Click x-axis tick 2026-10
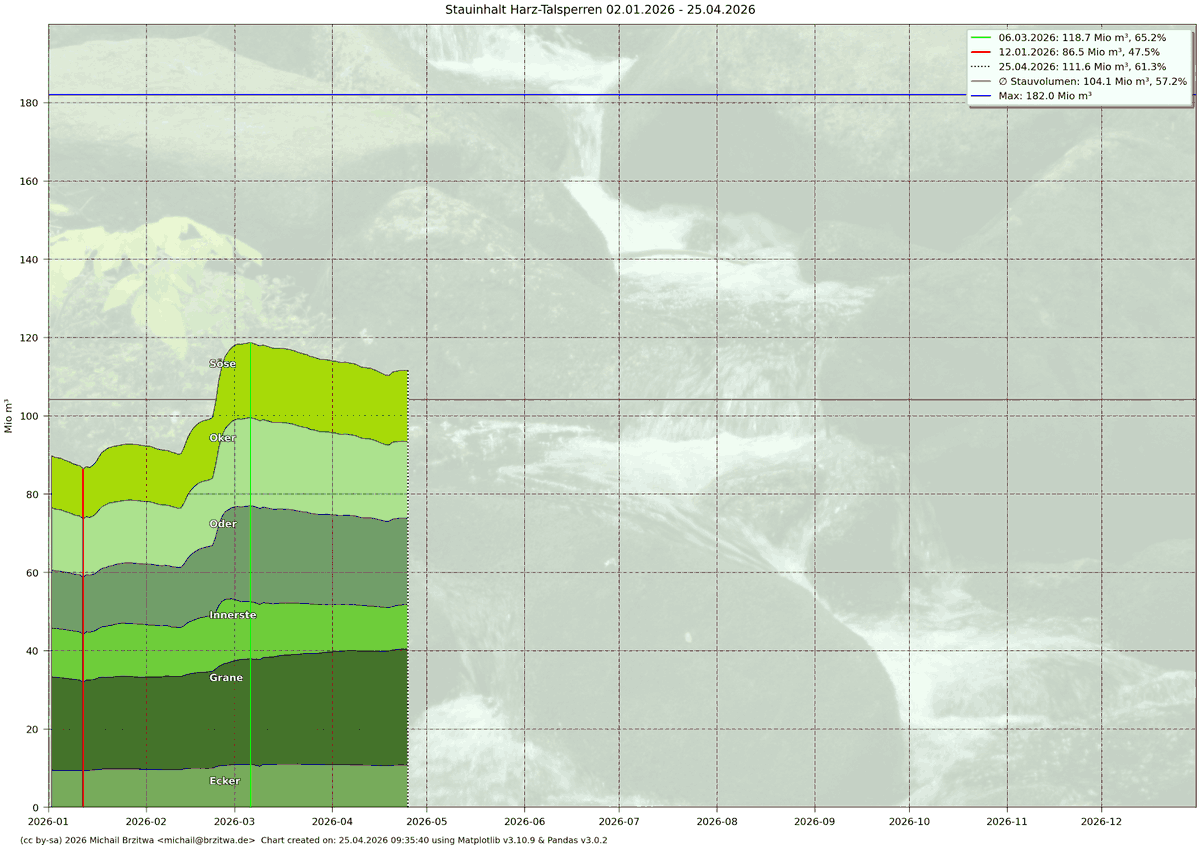 pyautogui.click(x=908, y=821)
